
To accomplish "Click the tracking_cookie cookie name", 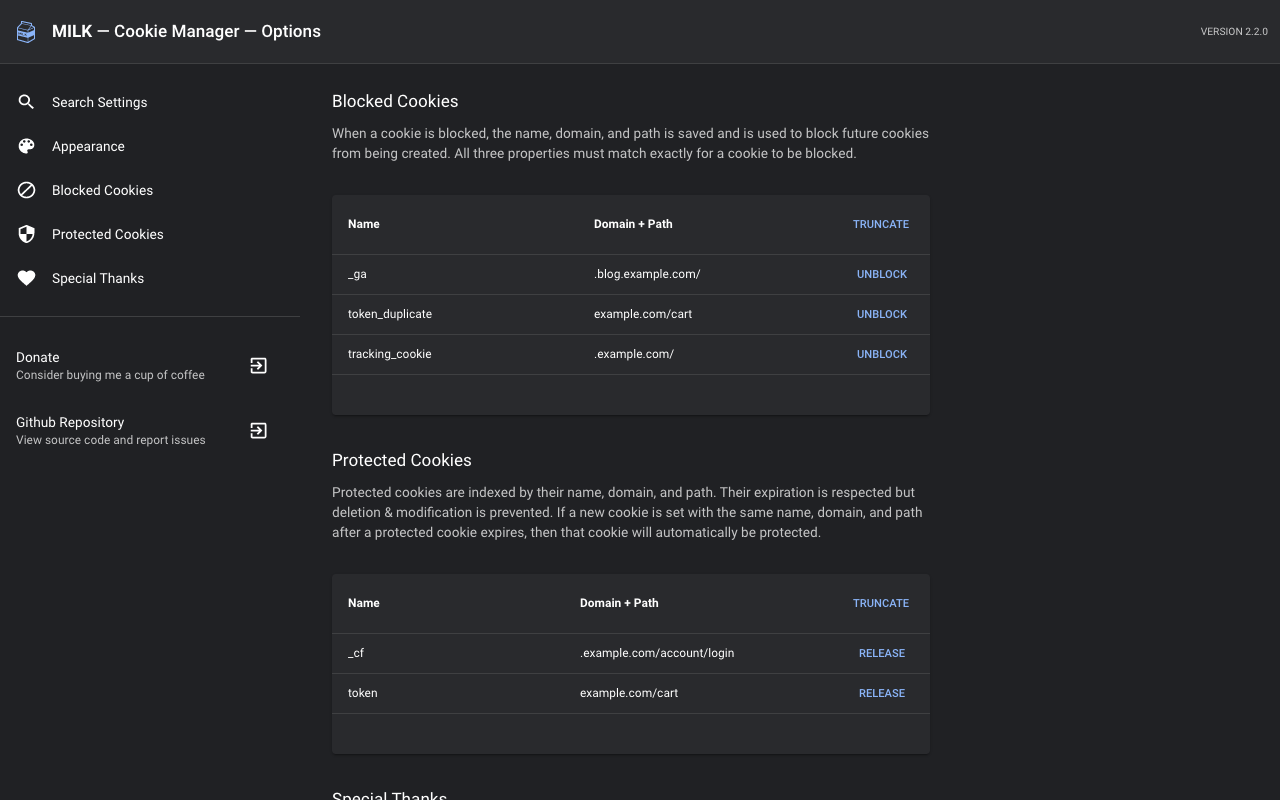I will click(x=390, y=354).
